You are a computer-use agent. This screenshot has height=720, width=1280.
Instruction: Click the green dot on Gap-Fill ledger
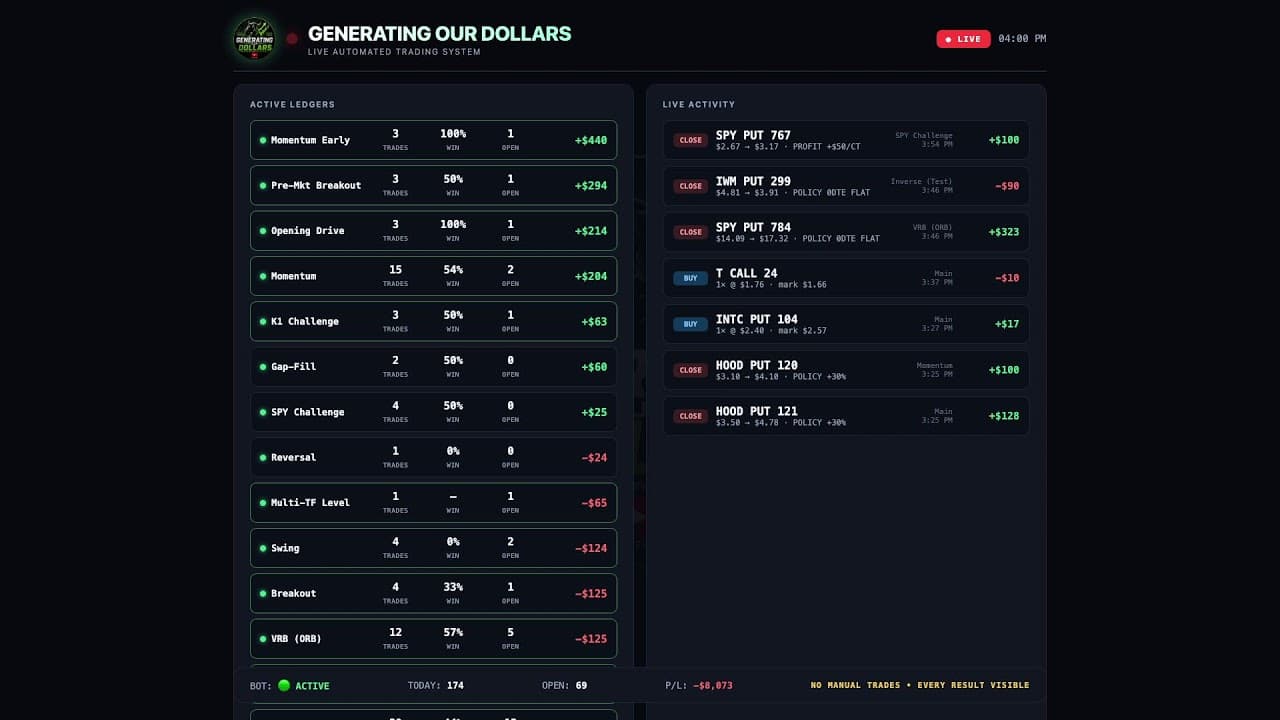coord(263,367)
